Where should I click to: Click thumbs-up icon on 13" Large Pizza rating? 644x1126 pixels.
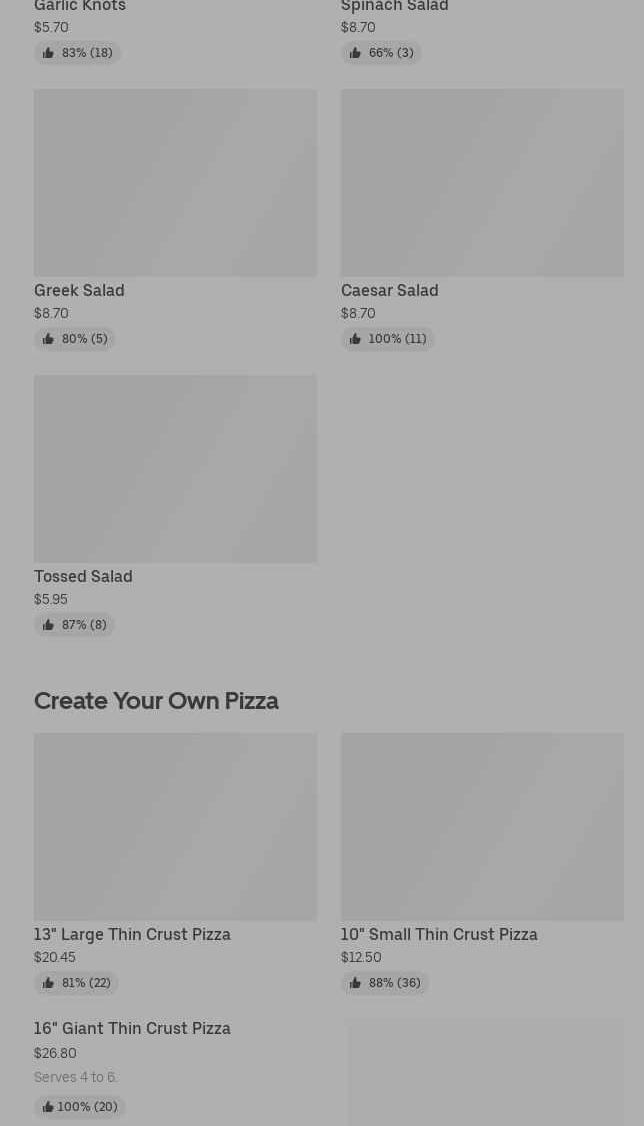pyautogui.click(x=48, y=983)
